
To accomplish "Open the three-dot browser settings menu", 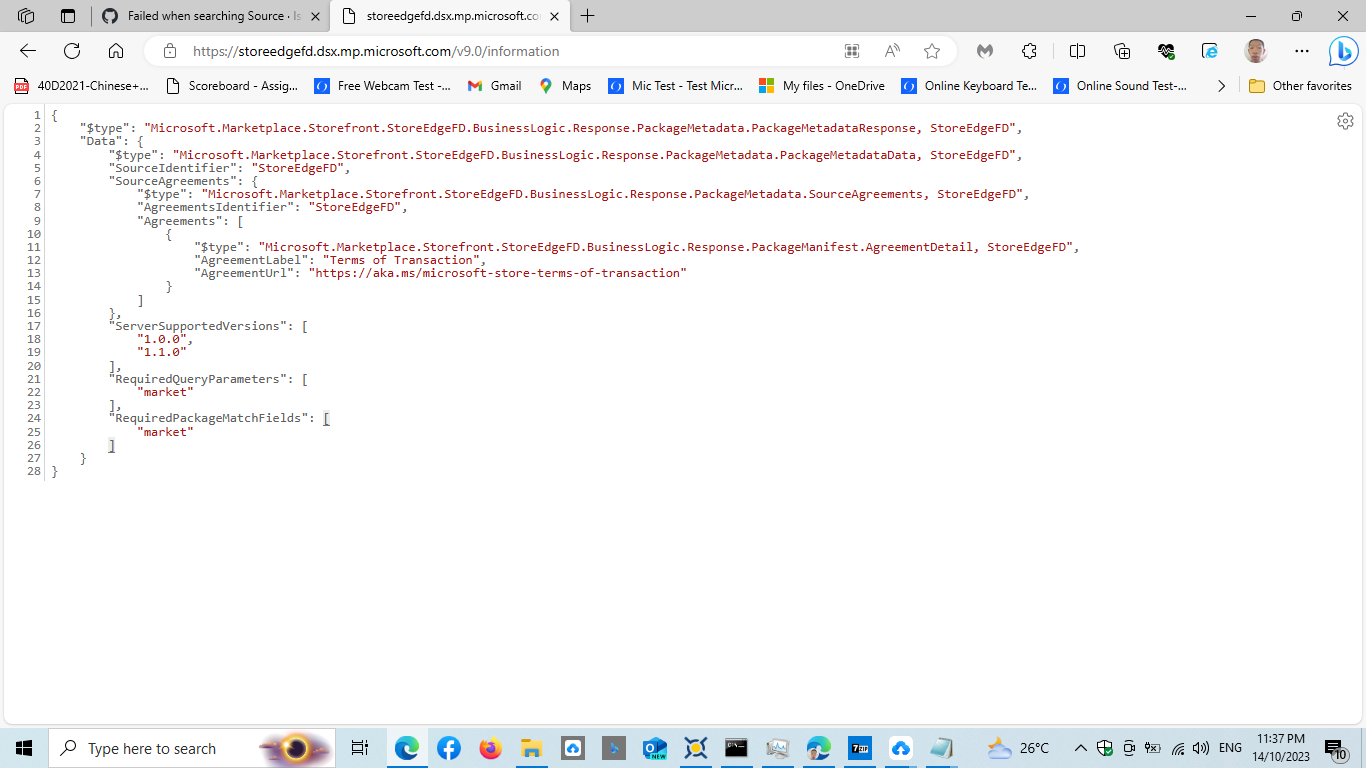I will [1300, 51].
